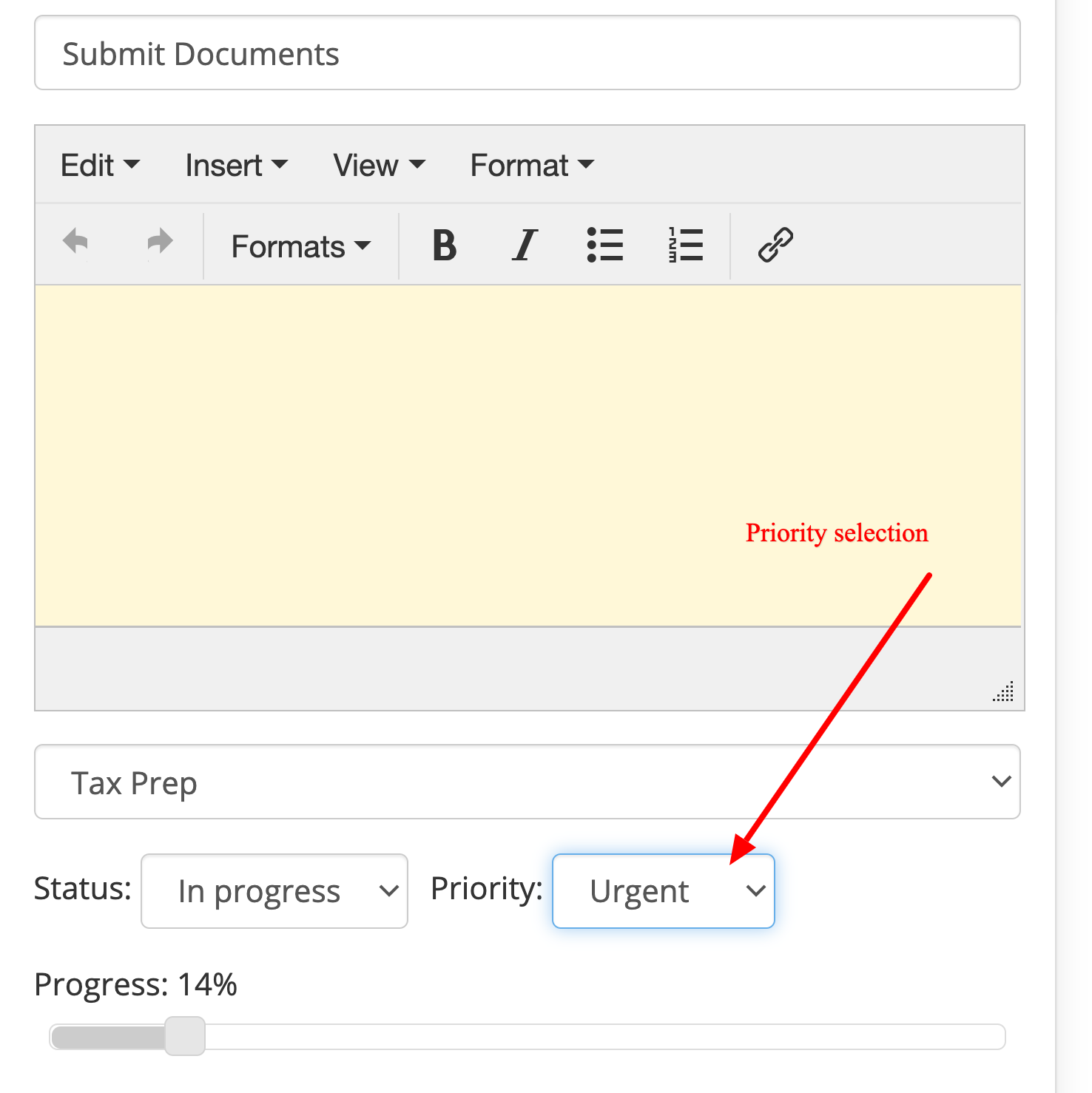The width and height of the screenshot is (1092, 1093).
Task: Click inside the yellow editor text area
Action: point(528,456)
